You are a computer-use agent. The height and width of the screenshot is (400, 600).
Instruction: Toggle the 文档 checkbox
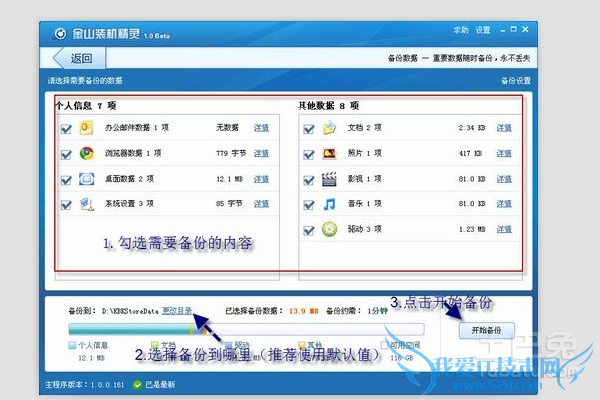[x=308, y=129]
